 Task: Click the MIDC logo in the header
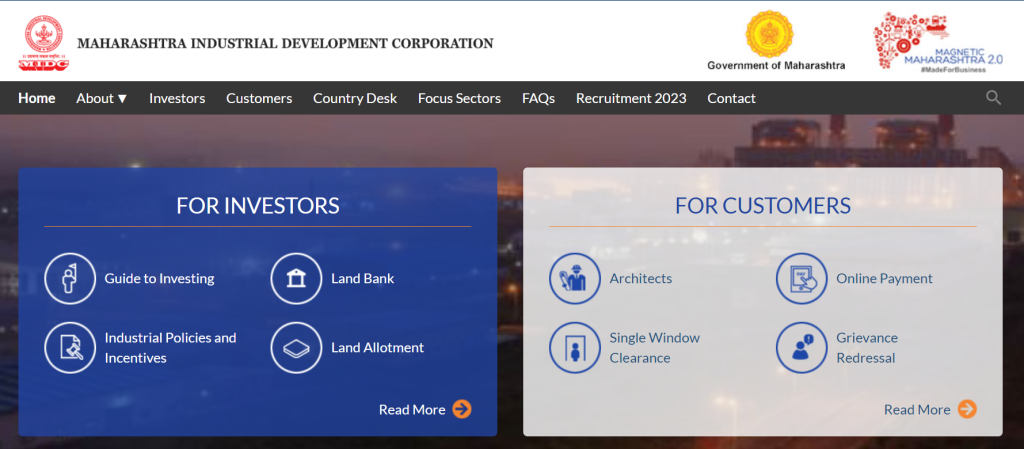pos(44,43)
